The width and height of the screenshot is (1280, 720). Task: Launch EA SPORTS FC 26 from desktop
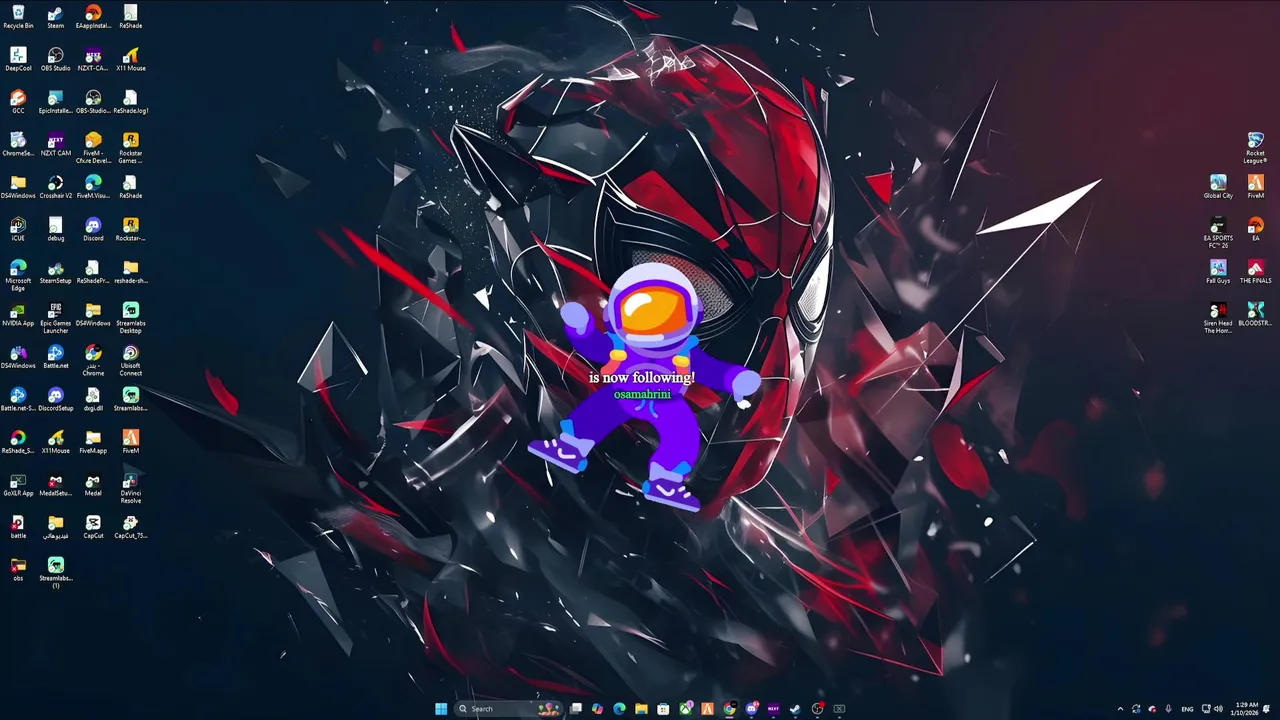coord(1218,232)
